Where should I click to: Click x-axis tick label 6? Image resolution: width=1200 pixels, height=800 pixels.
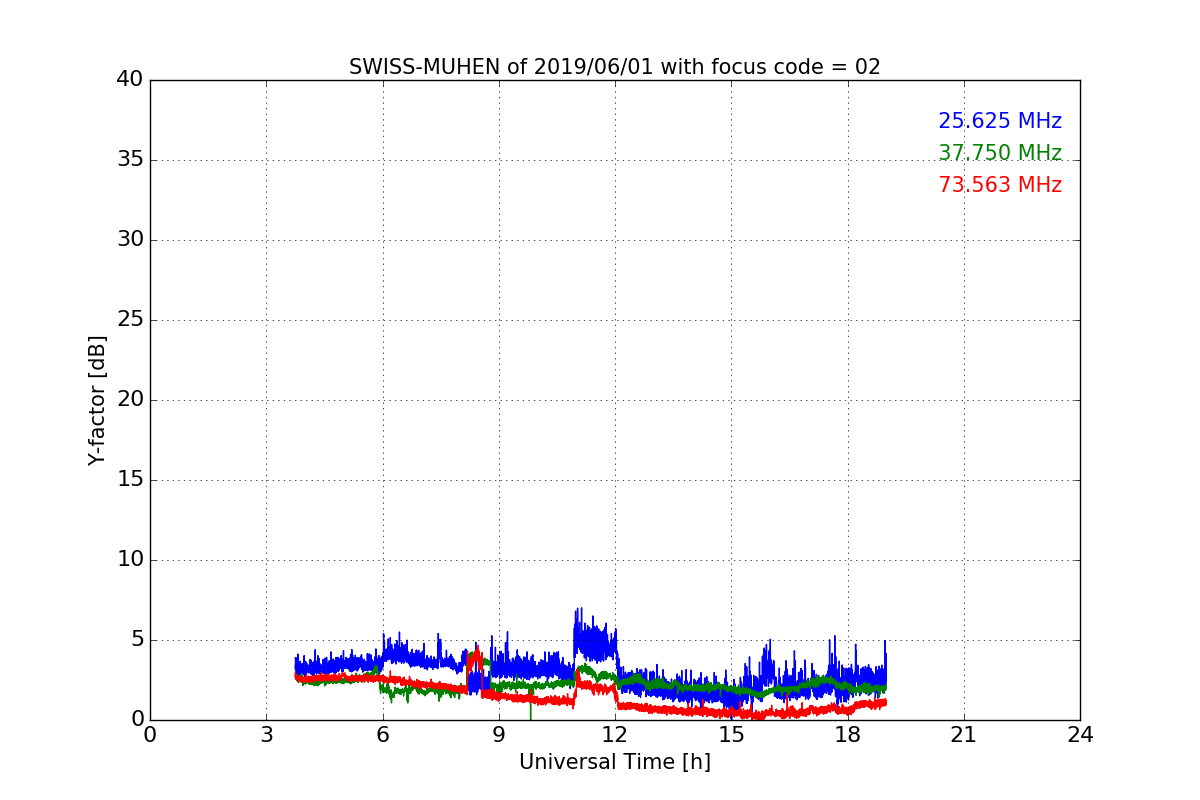(x=383, y=734)
